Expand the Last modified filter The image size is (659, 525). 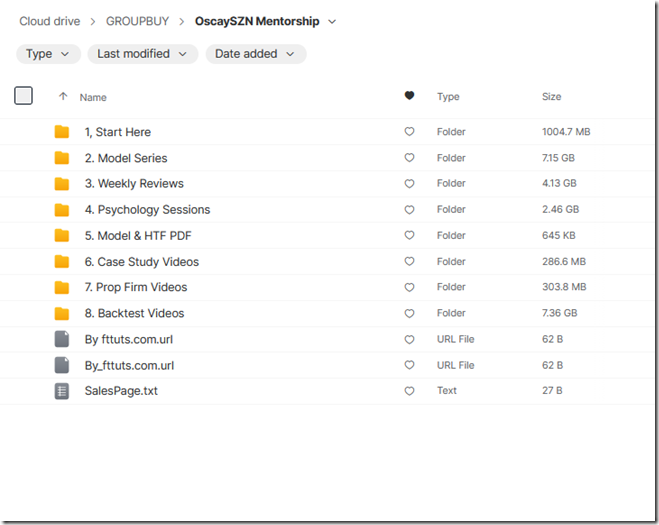[x=142, y=54]
